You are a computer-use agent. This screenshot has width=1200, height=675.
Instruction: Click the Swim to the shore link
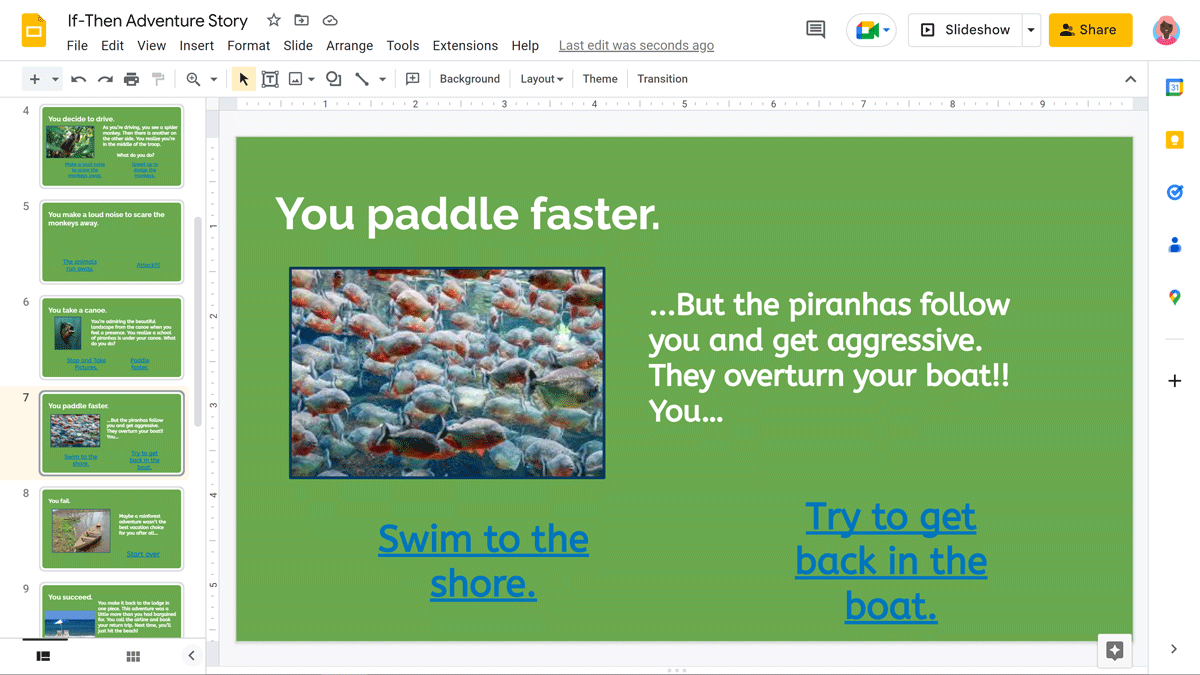pyautogui.click(x=483, y=561)
